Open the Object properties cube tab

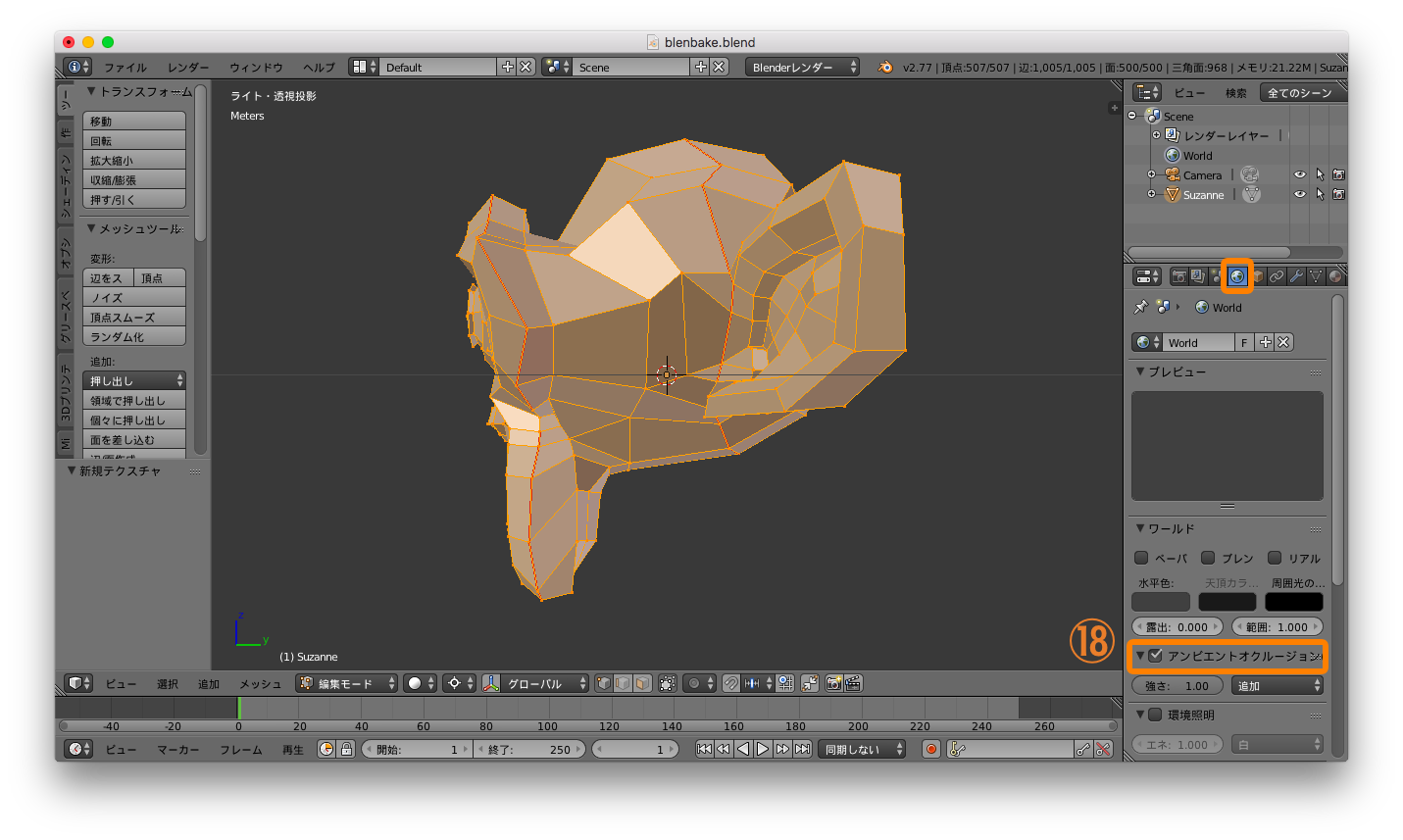click(1258, 276)
